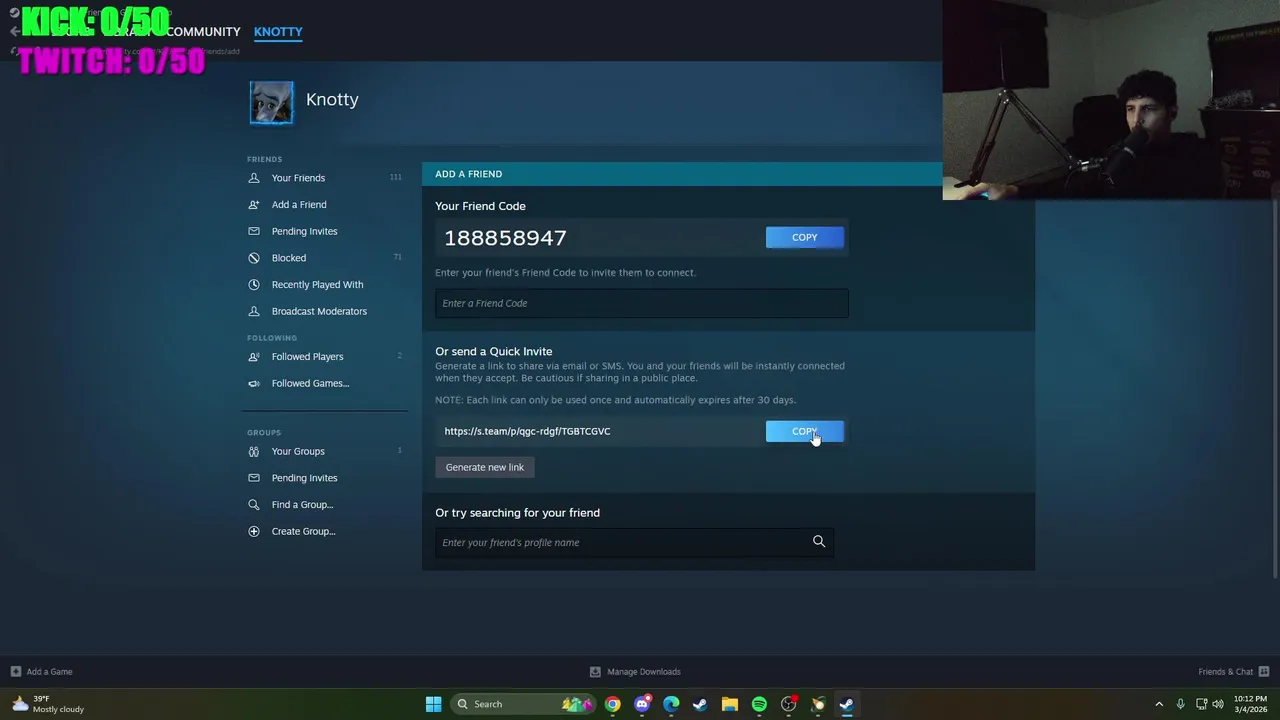Focus the Enter a Friend Code field
Screen dimensions: 1280x720
(642, 303)
